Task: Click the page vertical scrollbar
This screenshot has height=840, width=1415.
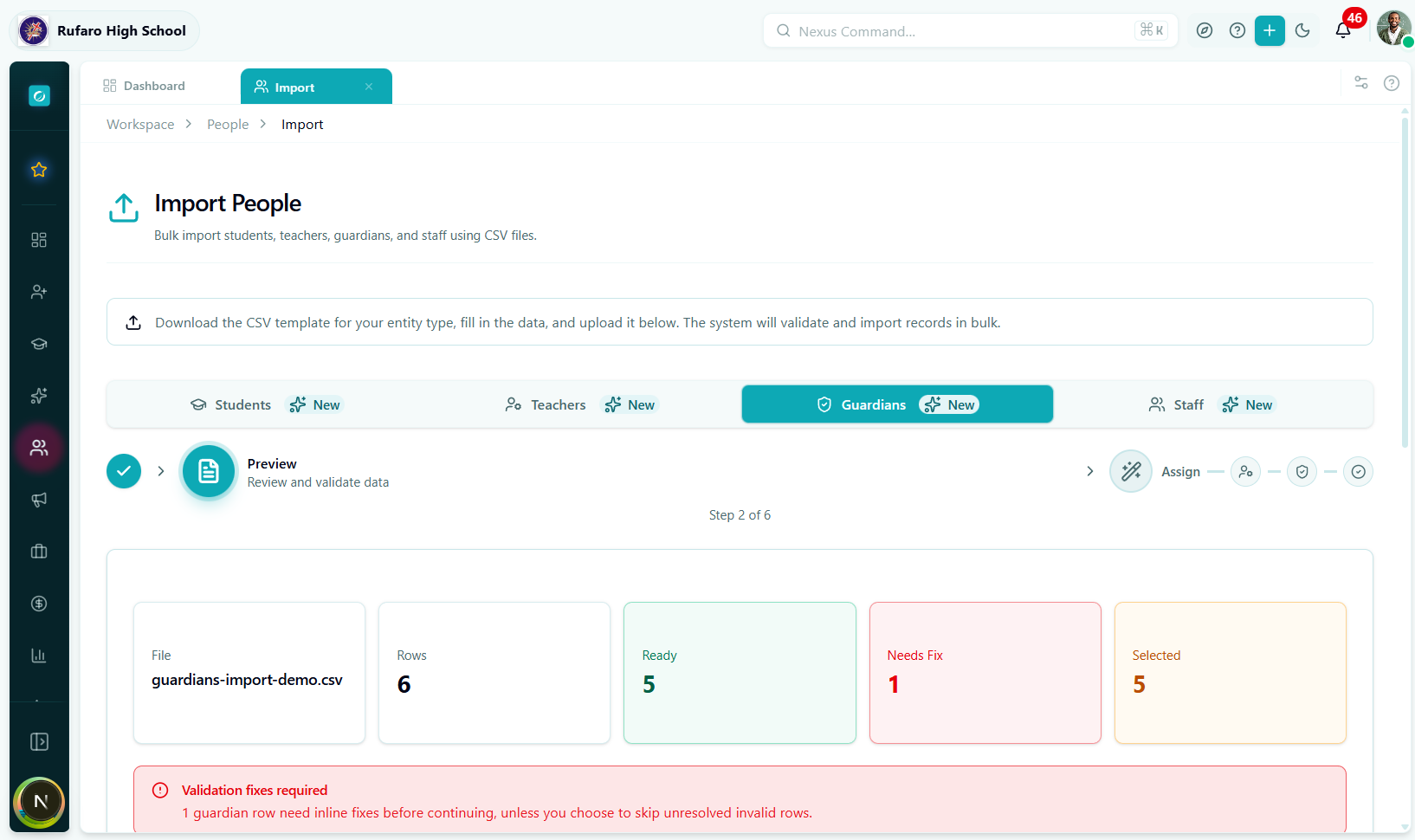Action: pyautogui.click(x=1405, y=281)
